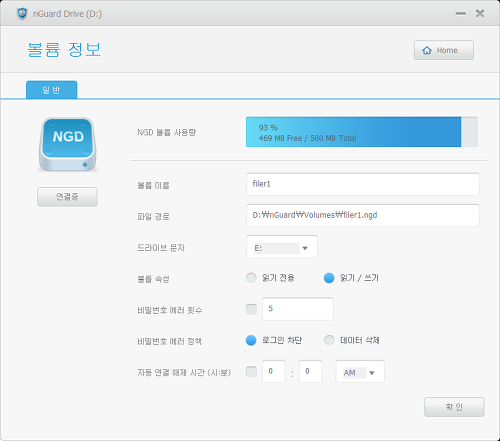
Task: Click the arrow beside AM
Action: click(x=372, y=373)
